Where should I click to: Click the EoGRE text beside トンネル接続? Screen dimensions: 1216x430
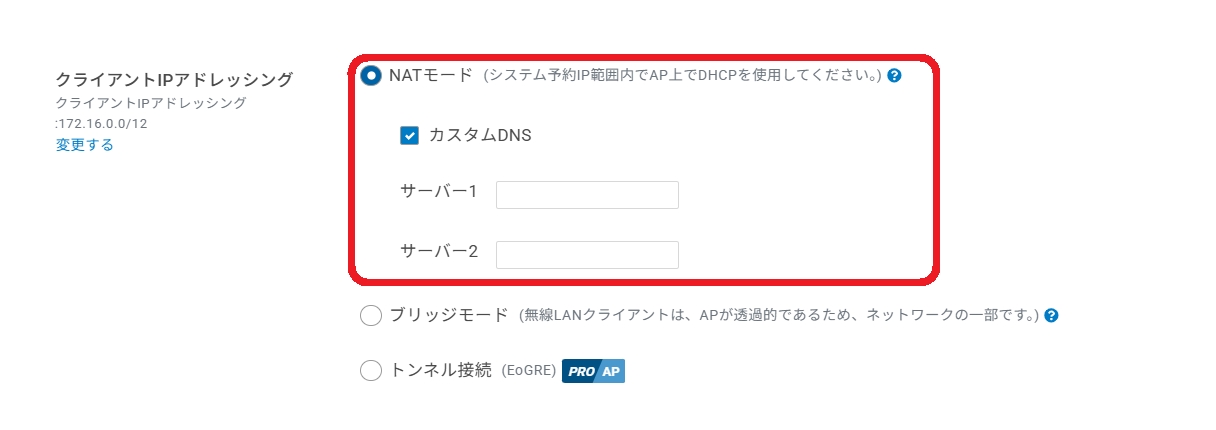(x=529, y=371)
